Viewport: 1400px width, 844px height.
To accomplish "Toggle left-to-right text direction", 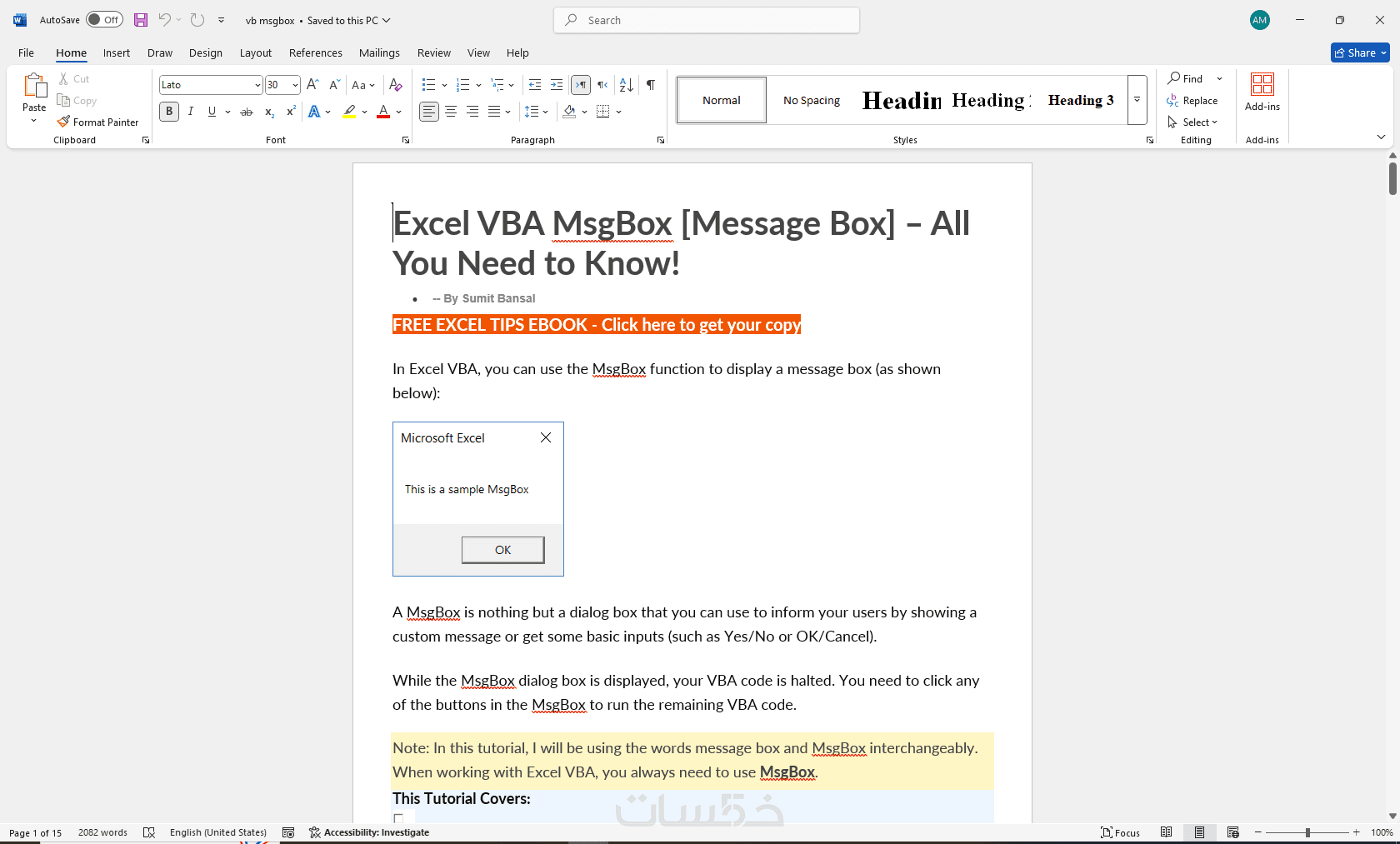I will [x=581, y=85].
